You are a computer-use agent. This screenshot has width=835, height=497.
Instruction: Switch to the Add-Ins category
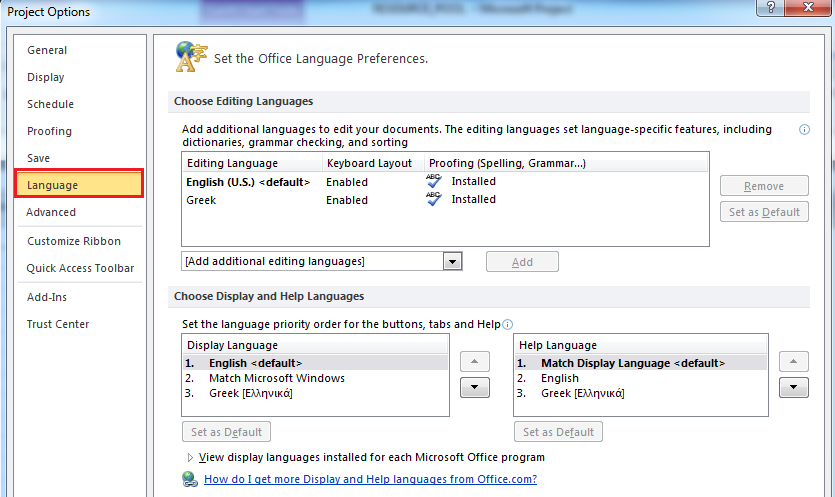click(x=47, y=297)
